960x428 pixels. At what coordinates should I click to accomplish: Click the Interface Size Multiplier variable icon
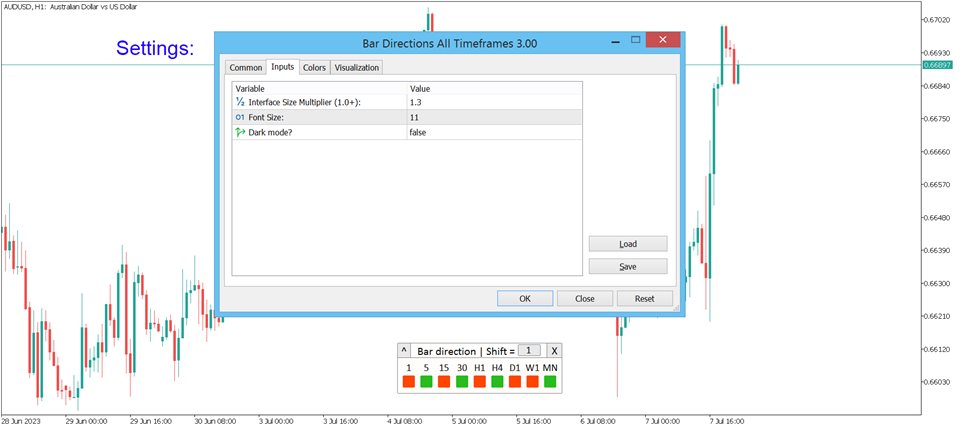[240, 102]
